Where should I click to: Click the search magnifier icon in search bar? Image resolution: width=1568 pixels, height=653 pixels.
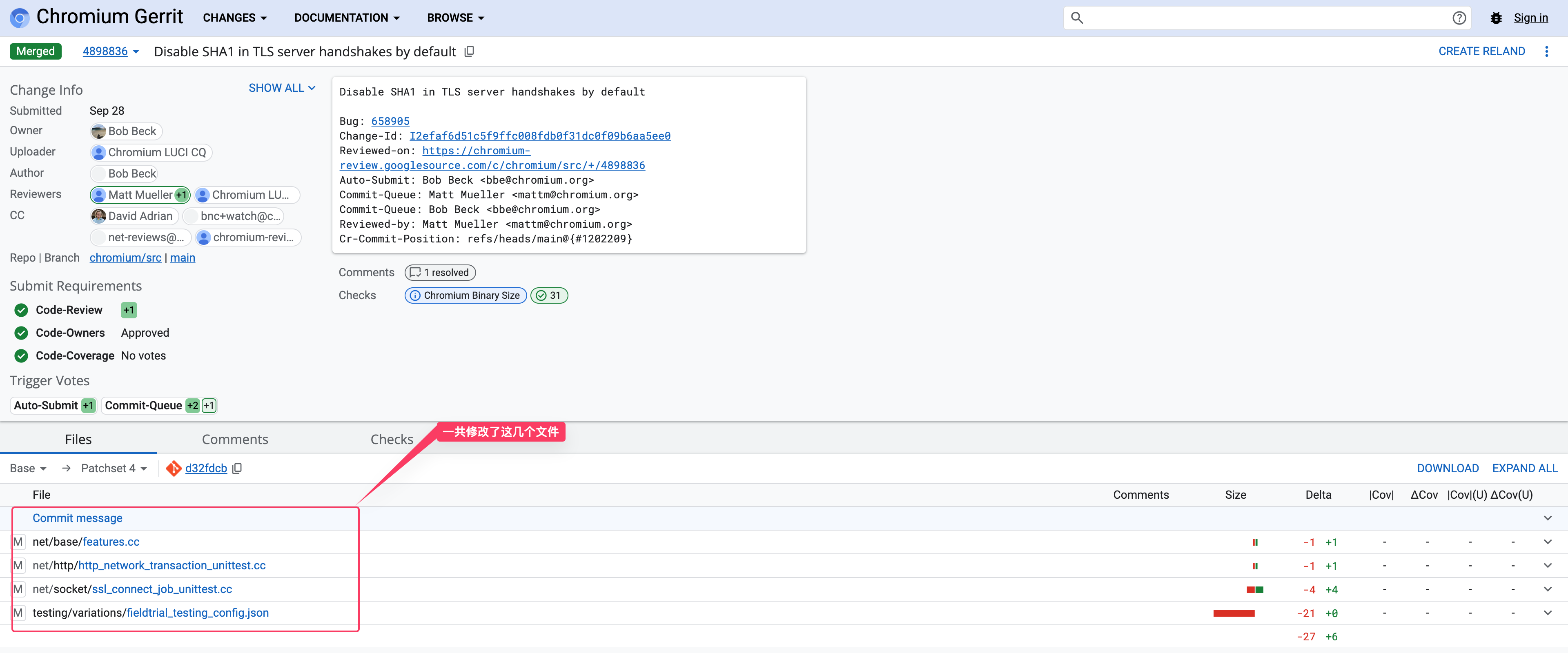point(1077,18)
